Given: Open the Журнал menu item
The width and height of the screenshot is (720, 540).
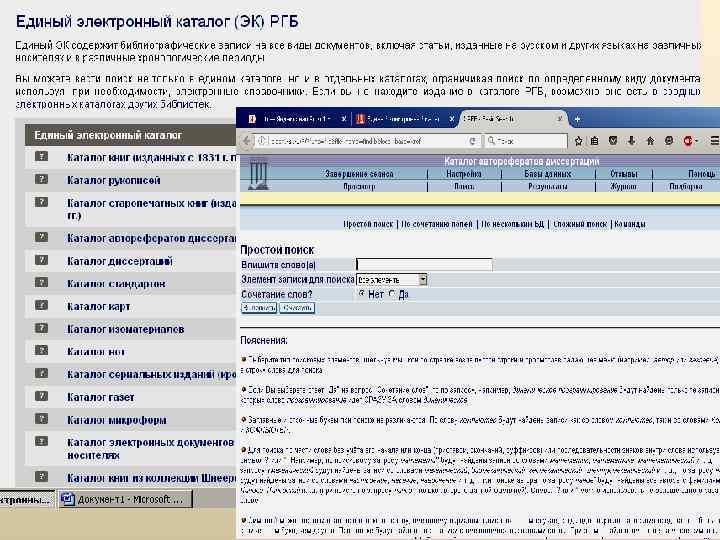Looking at the screenshot, I should tap(624, 186).
